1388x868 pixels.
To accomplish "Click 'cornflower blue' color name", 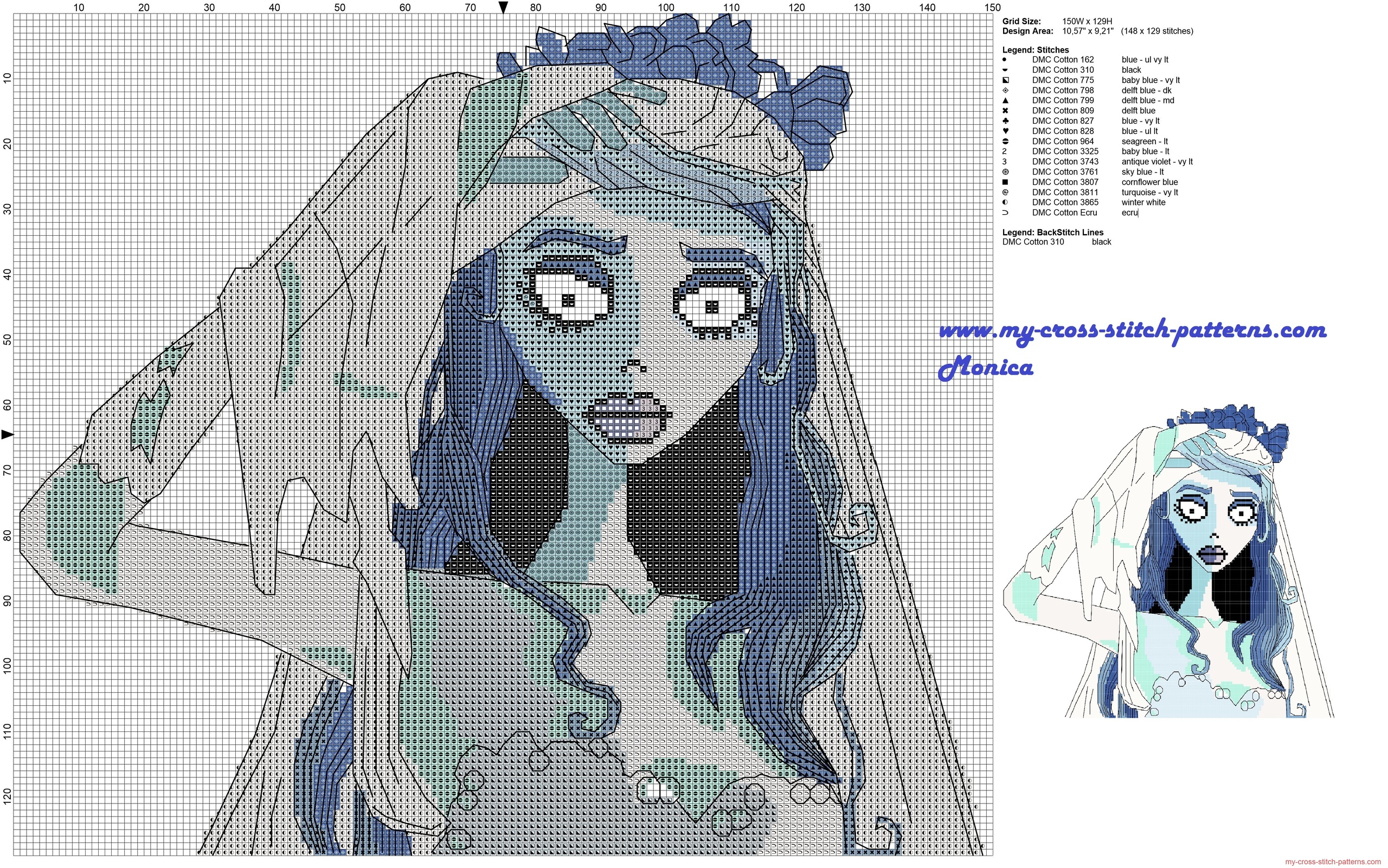I will tap(1150, 182).
